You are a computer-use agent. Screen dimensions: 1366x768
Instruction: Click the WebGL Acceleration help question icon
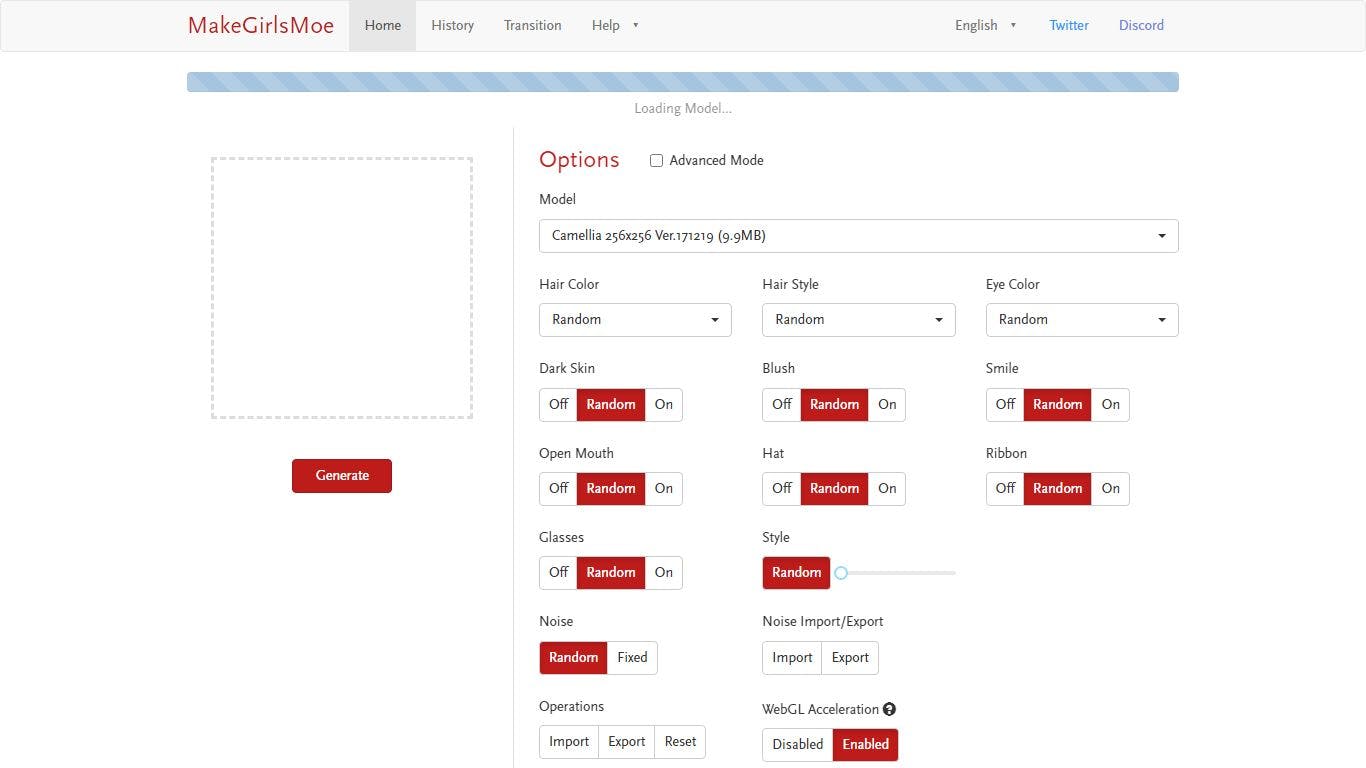[x=889, y=709]
